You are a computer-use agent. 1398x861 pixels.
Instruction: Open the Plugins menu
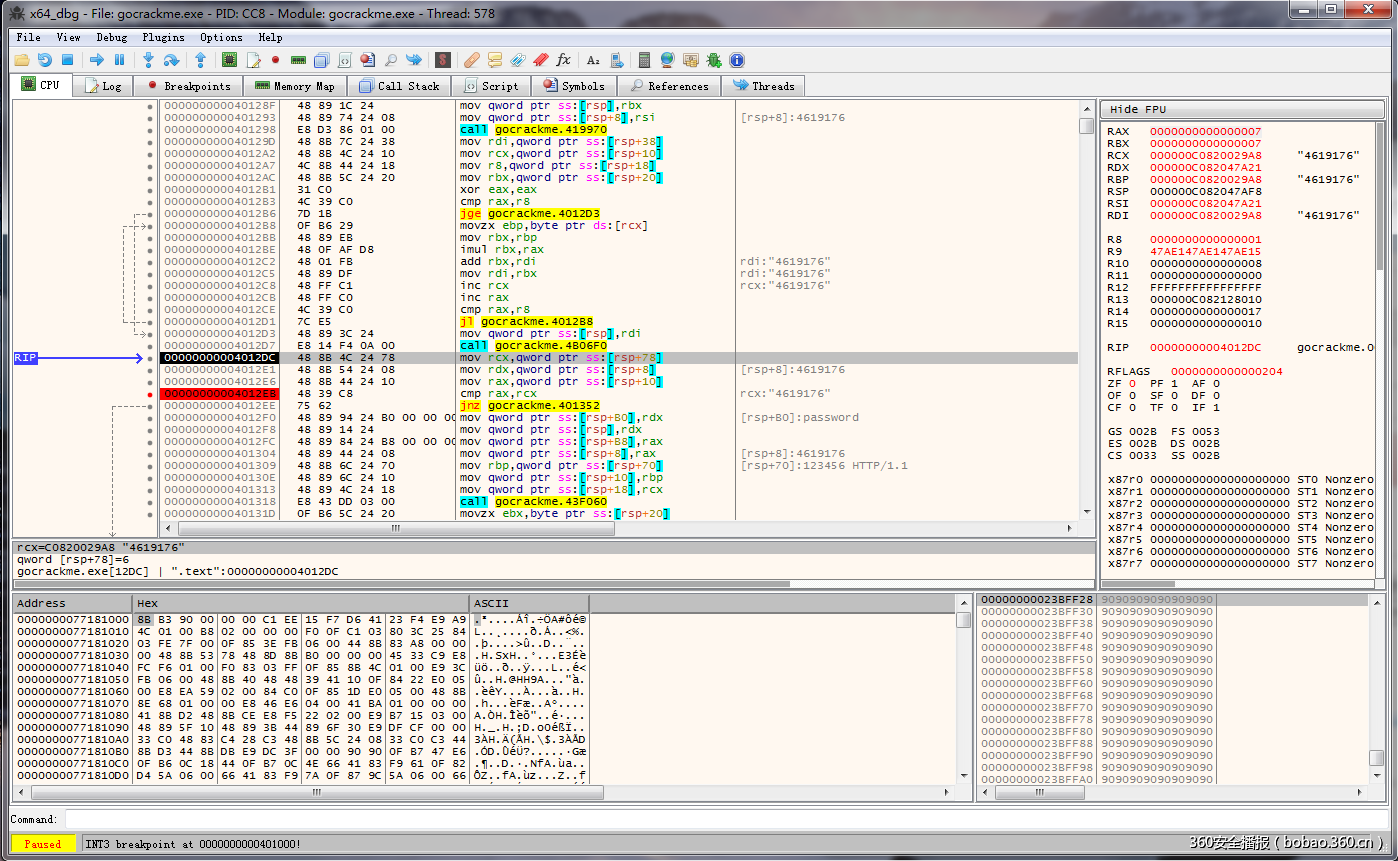point(163,37)
